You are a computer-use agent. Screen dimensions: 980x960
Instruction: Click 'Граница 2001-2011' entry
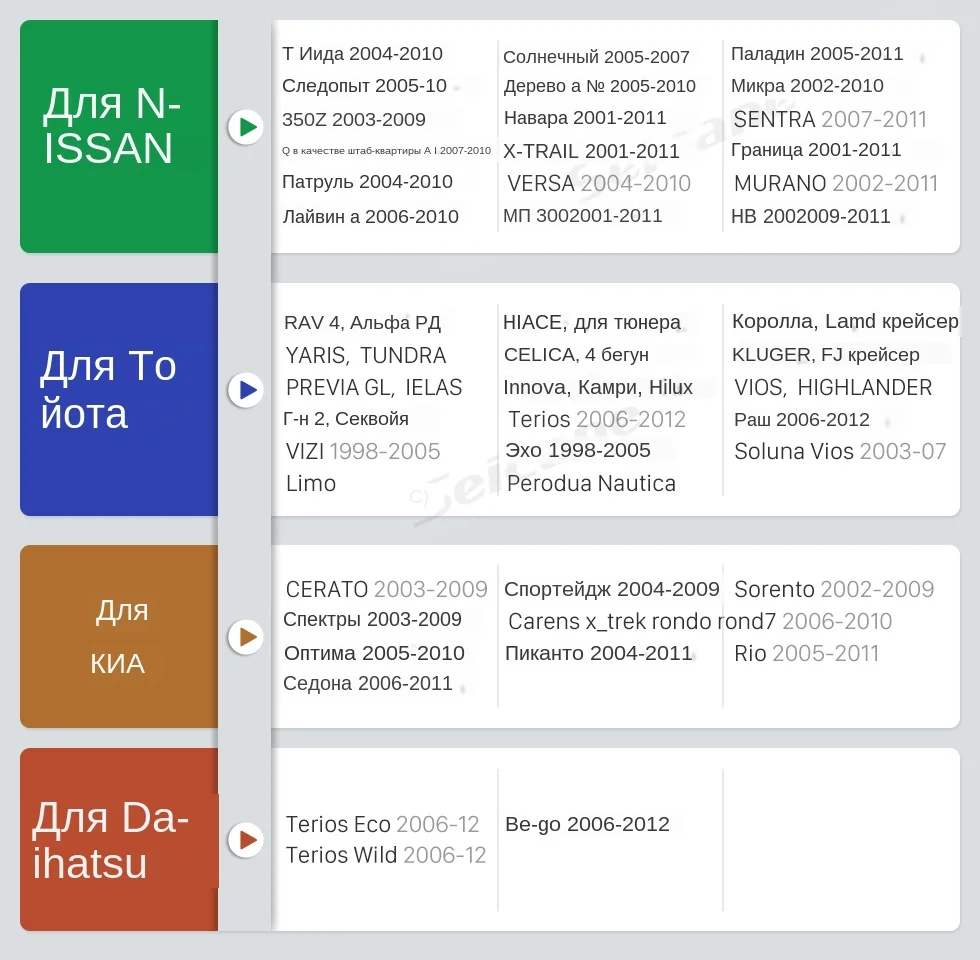(x=816, y=150)
